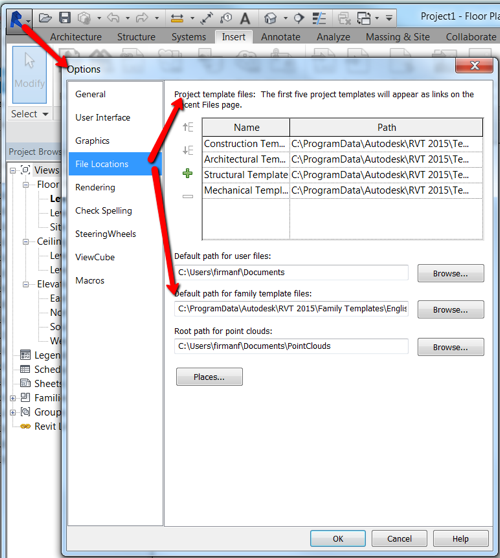Click the point clouds root path field
The image size is (500, 558).
[291, 346]
